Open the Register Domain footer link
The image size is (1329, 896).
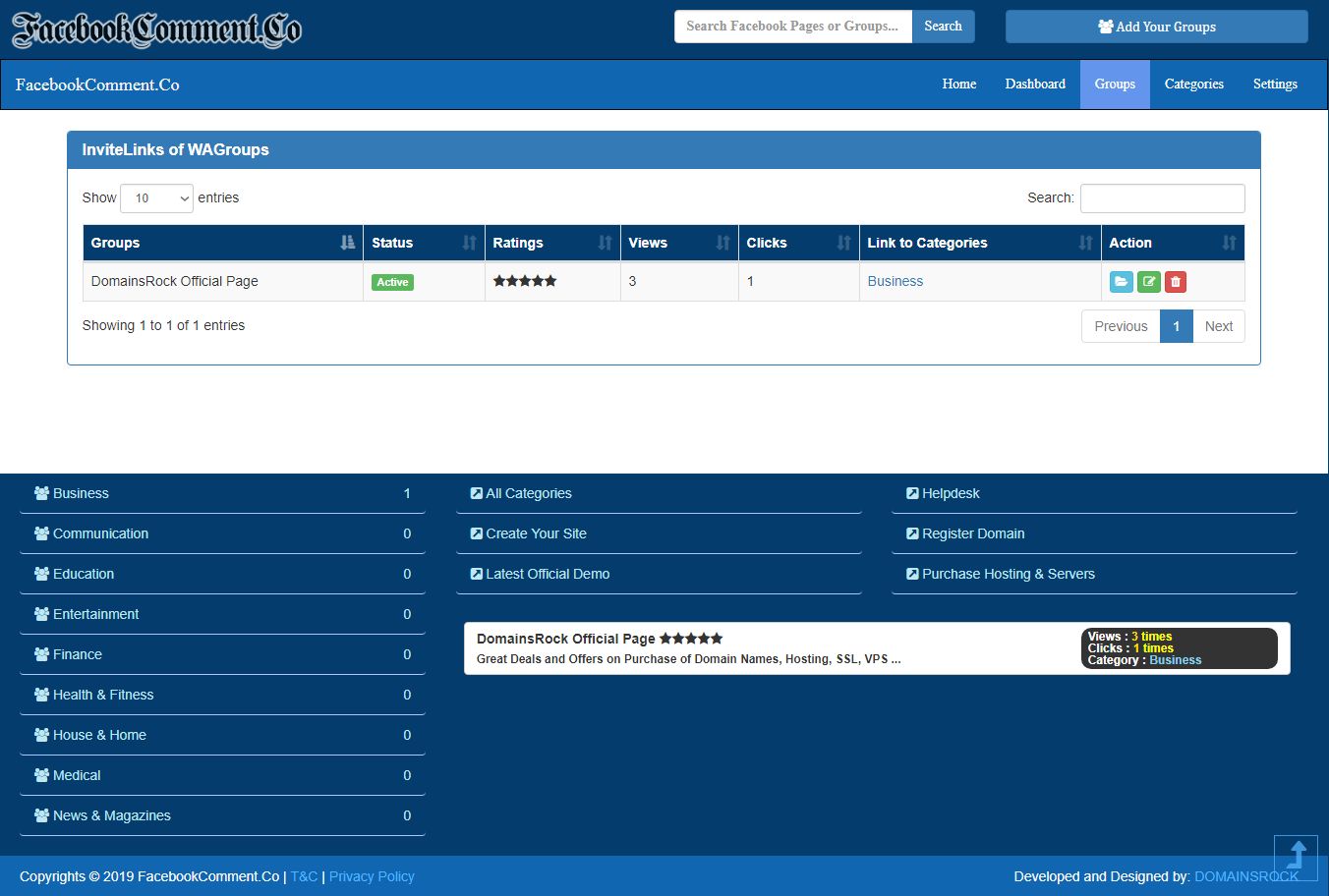click(972, 533)
